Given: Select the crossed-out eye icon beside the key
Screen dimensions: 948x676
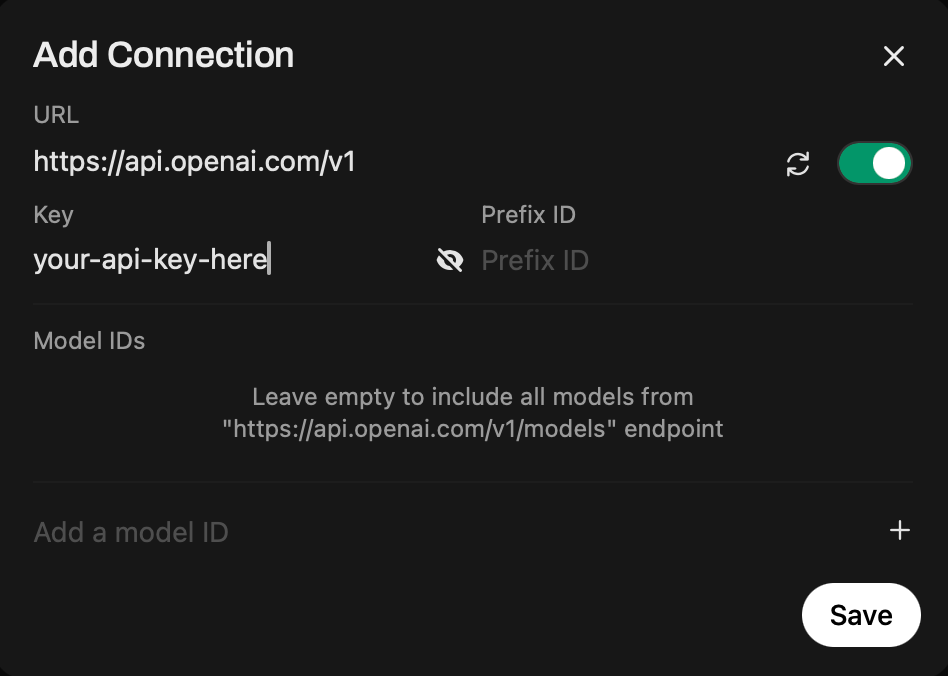Looking at the screenshot, I should coord(450,260).
